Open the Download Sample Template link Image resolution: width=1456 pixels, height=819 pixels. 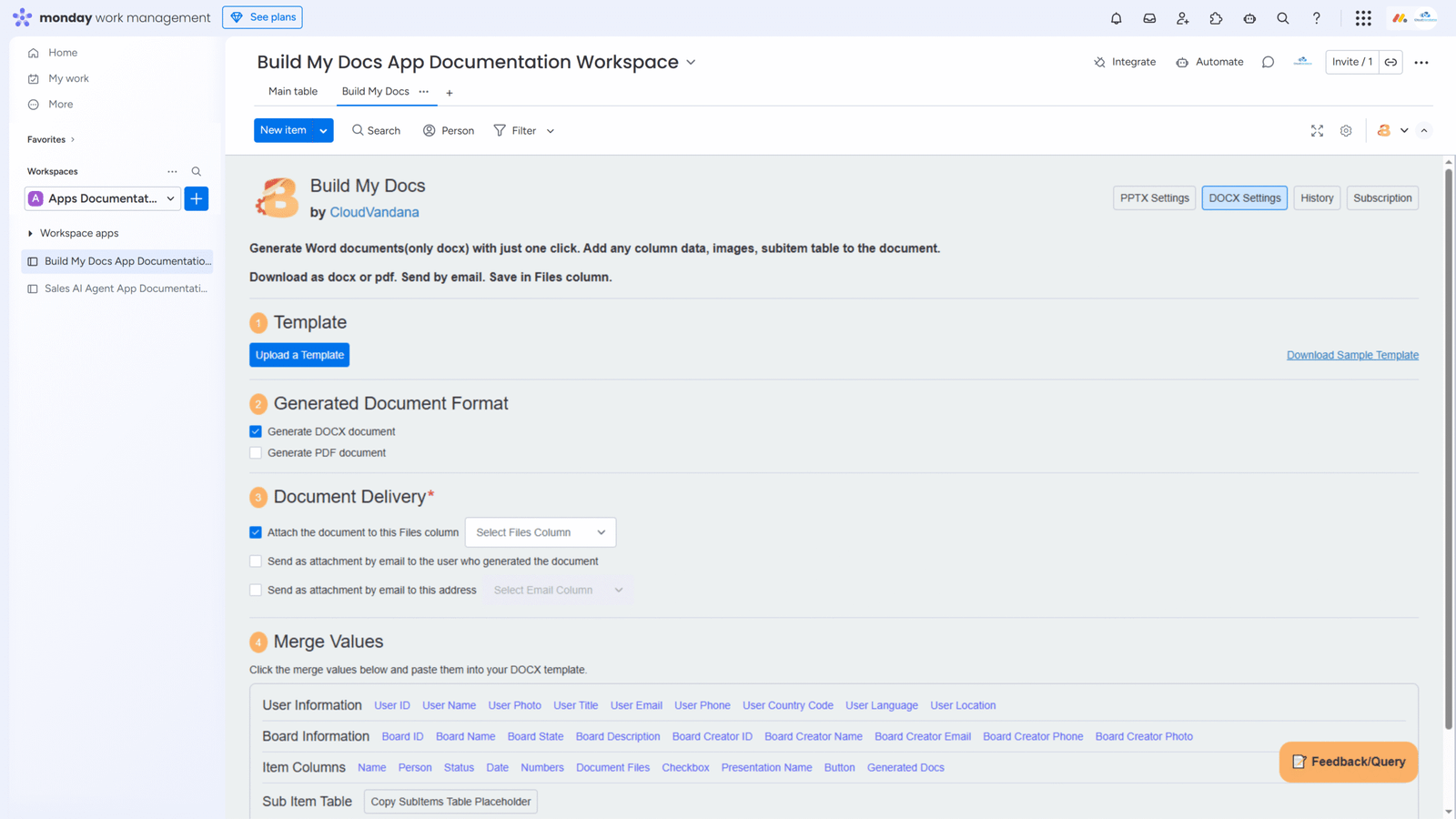1351,355
